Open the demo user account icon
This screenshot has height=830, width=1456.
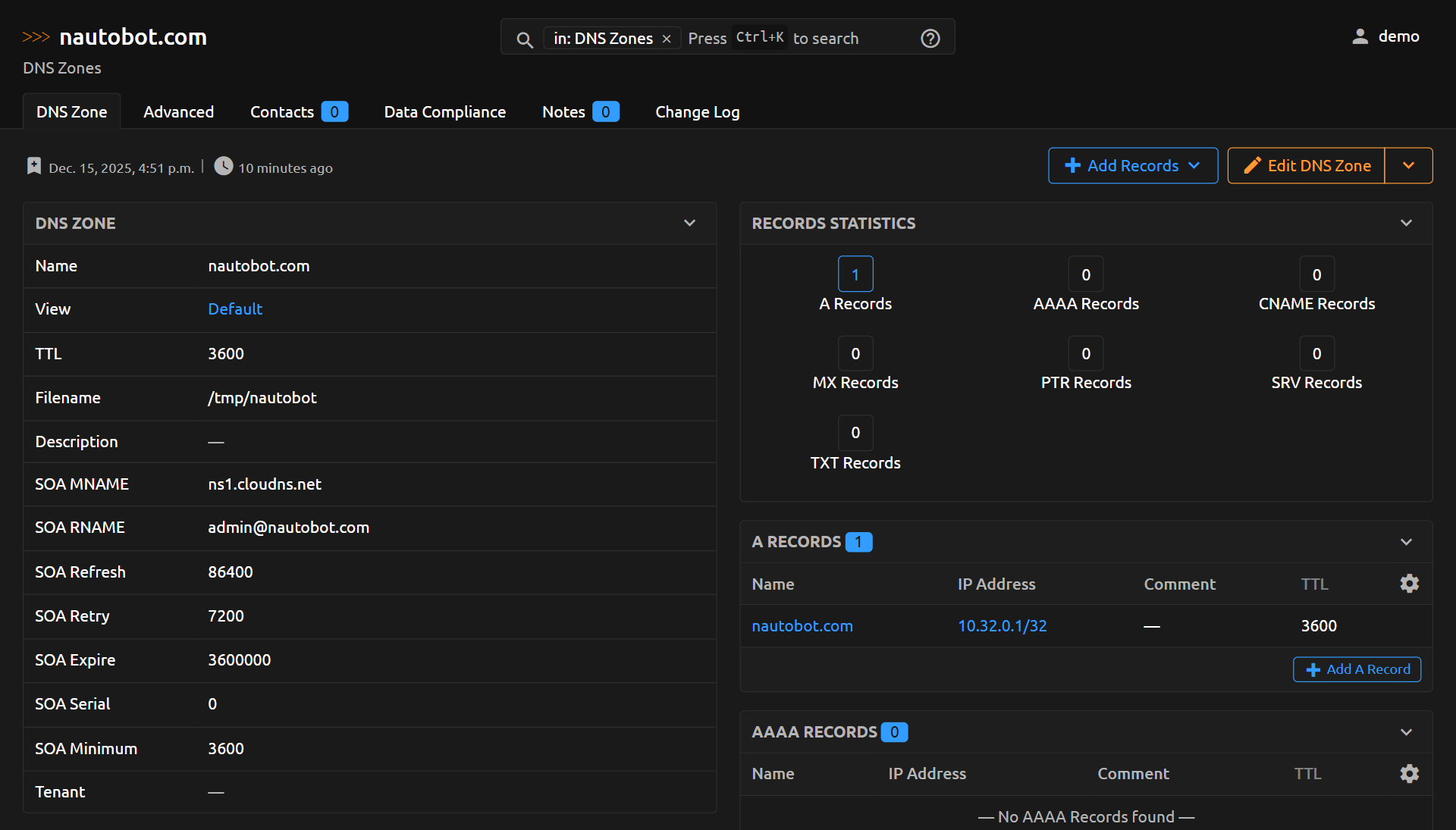point(1359,36)
